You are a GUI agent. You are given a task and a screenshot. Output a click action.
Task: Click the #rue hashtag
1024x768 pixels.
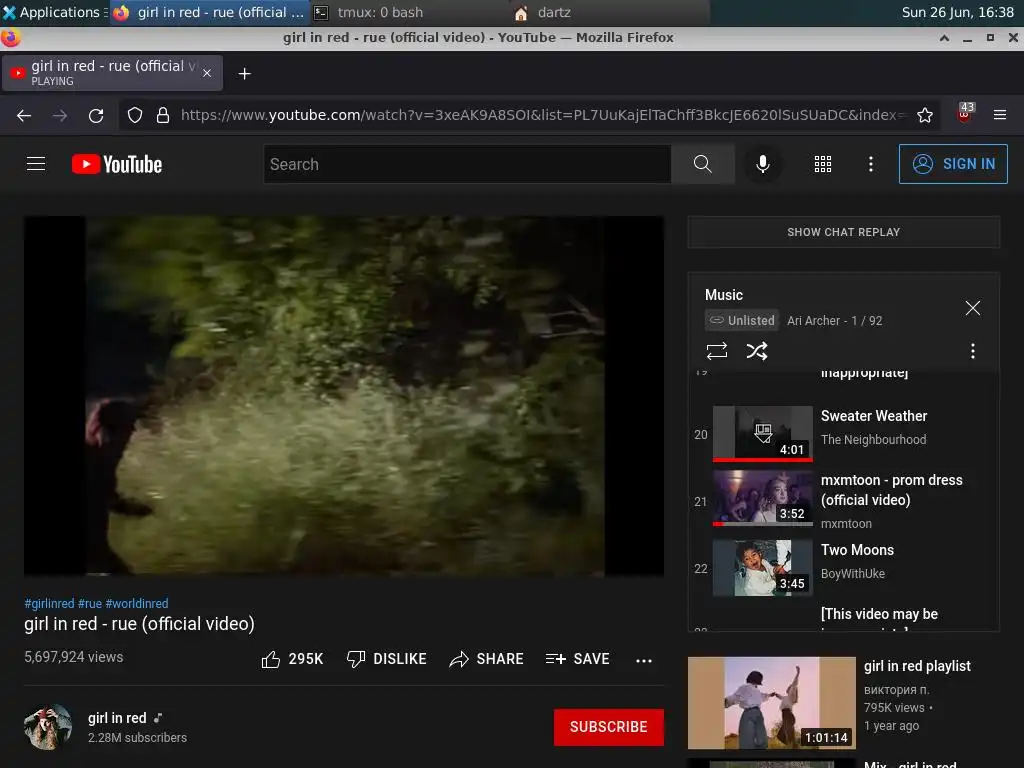pos(89,603)
